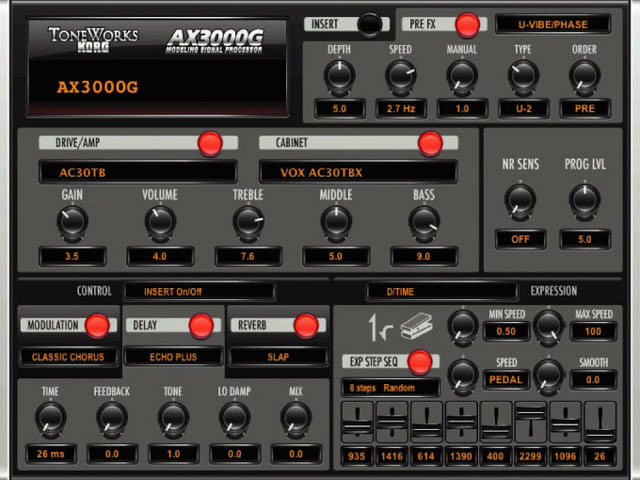Click the BASS knob
The image size is (640, 480).
tap(424, 222)
